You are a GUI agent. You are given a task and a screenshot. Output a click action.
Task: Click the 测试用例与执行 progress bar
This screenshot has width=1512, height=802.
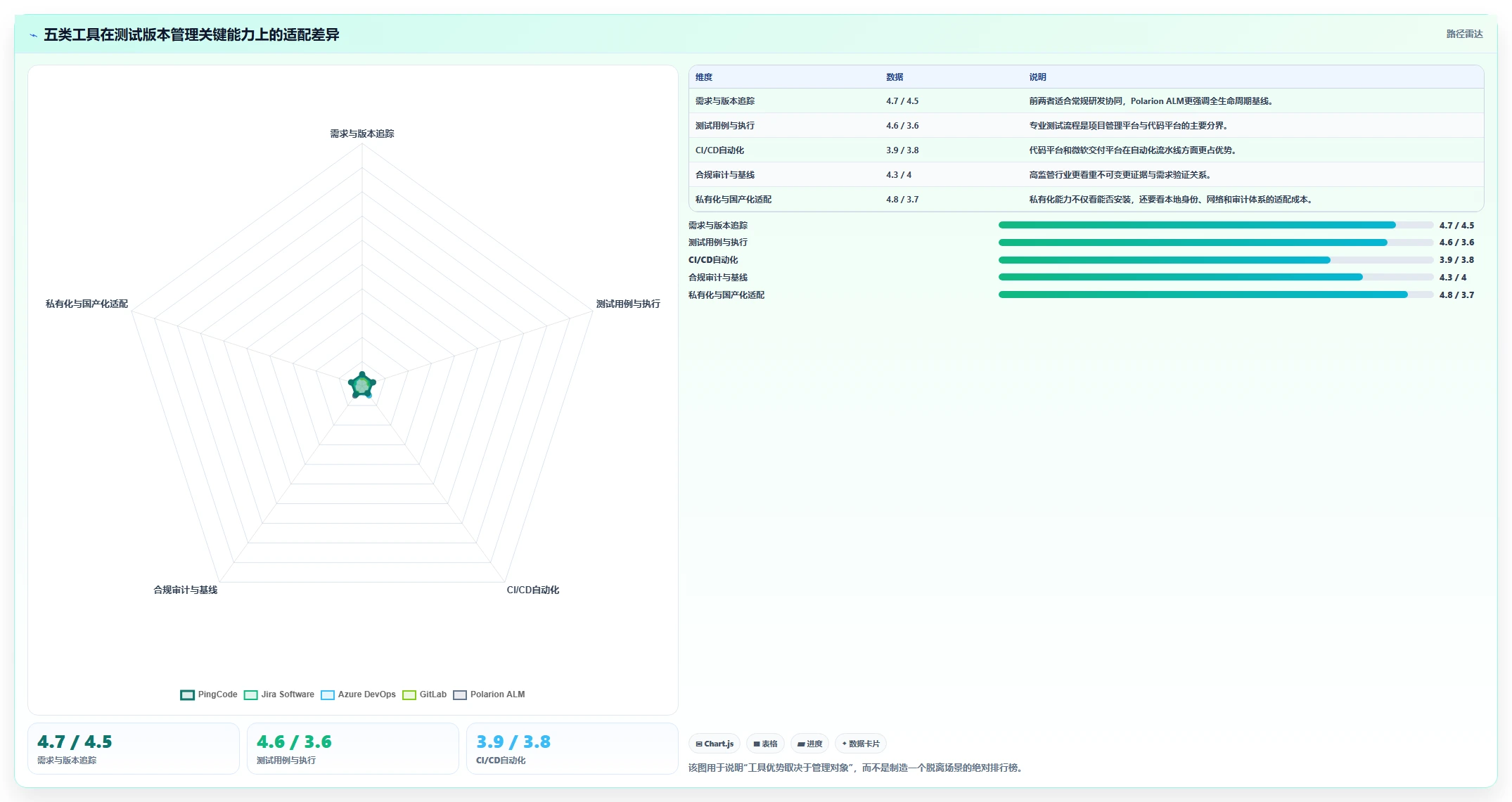(x=1216, y=242)
